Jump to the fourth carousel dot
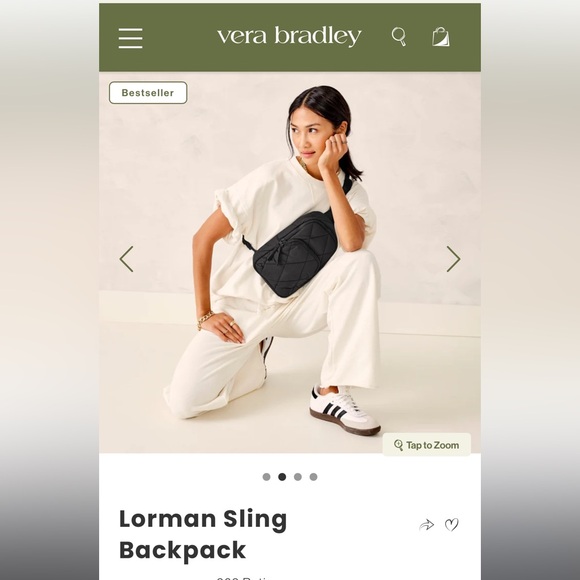 coord(313,477)
